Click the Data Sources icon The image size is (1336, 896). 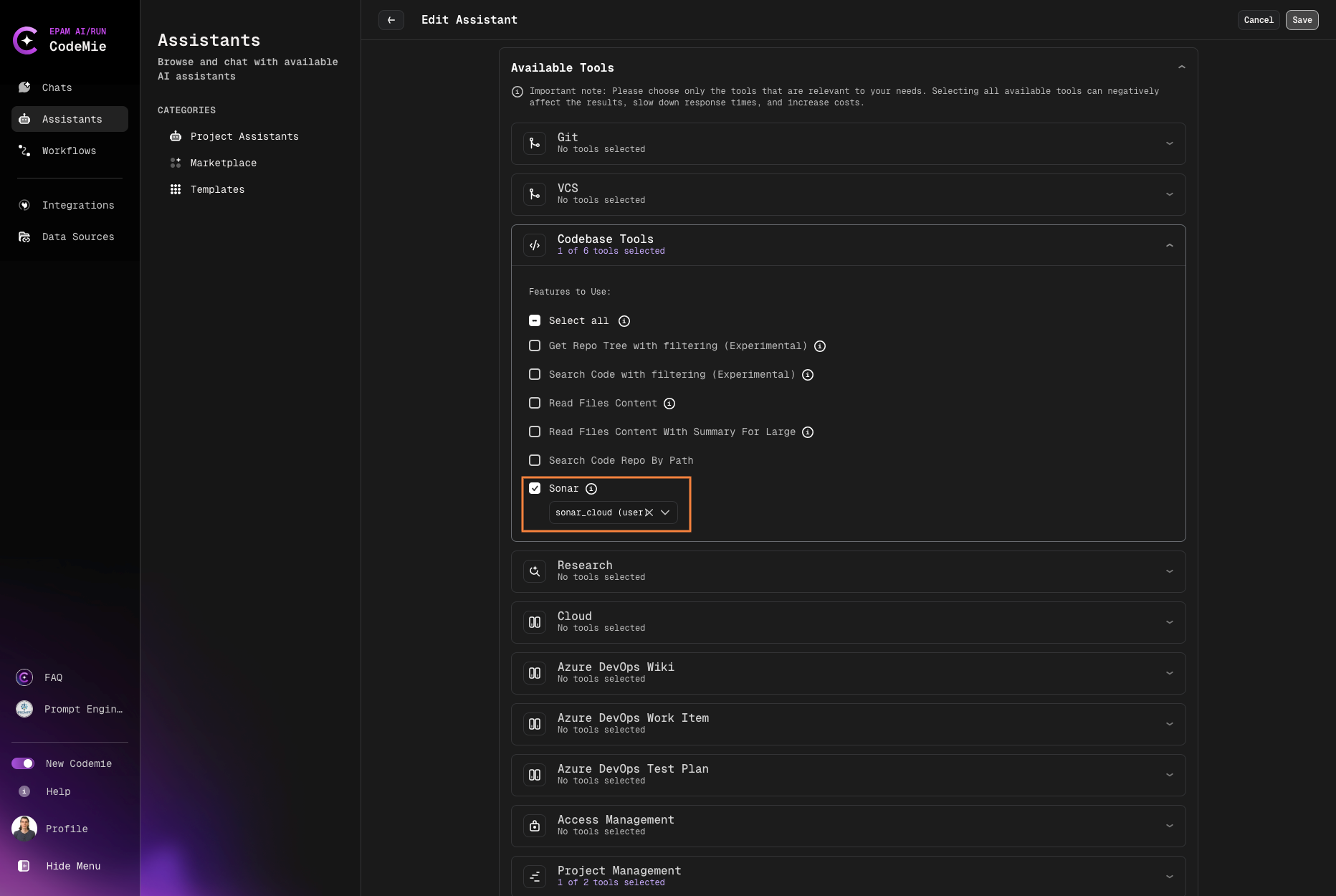click(24, 237)
